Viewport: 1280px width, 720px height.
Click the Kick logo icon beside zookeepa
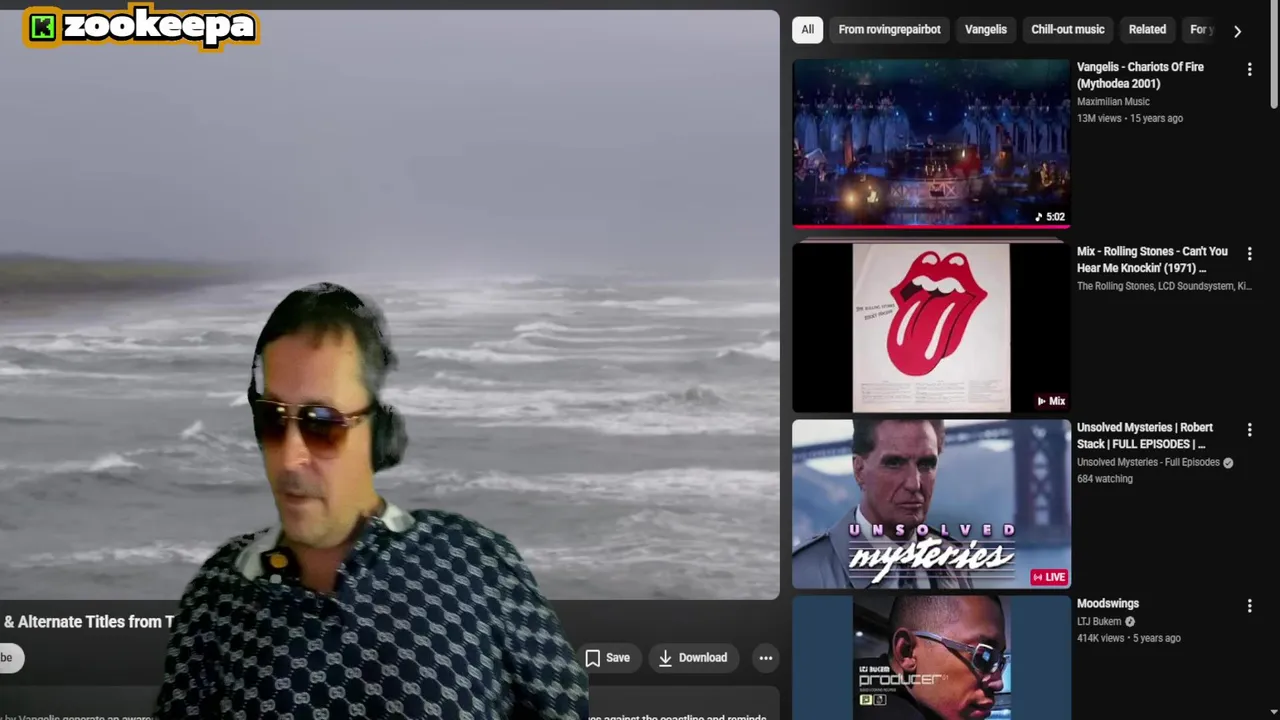click(x=42, y=27)
